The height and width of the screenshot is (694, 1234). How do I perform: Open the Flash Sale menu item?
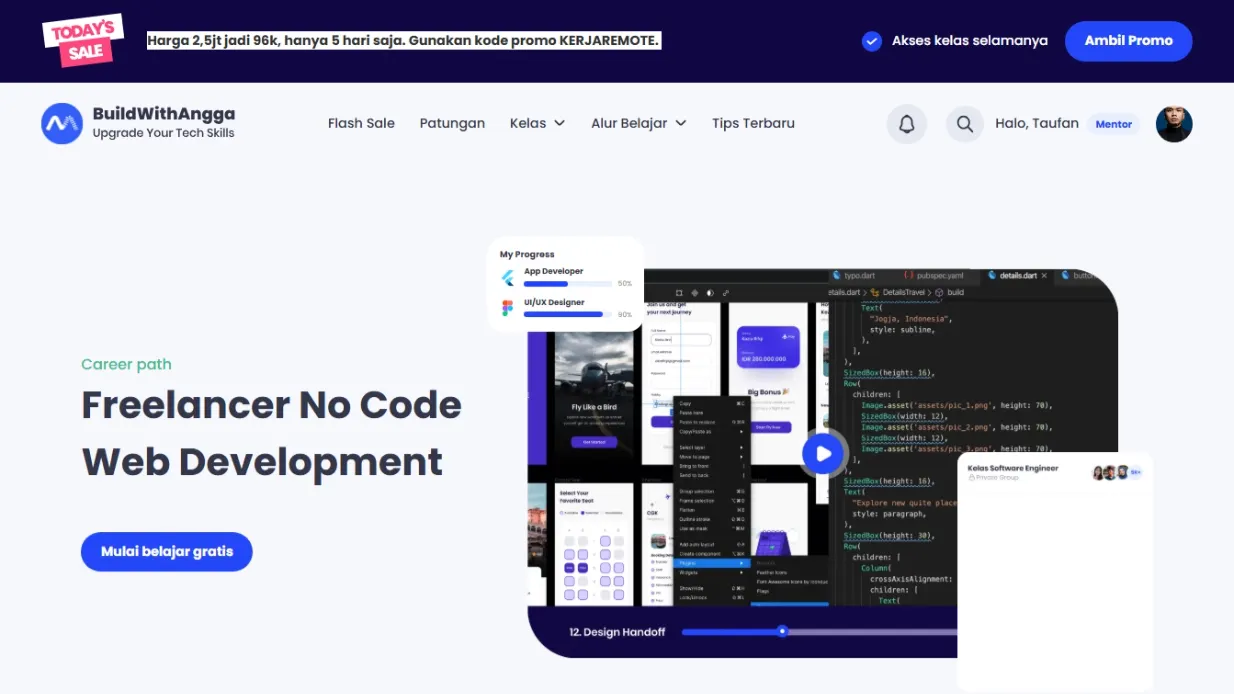pos(361,123)
